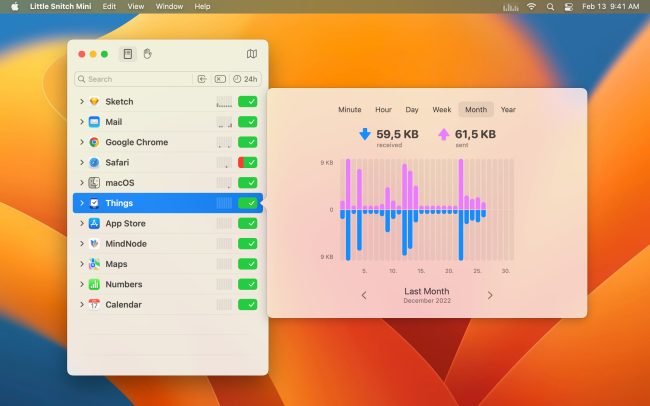Click the Calendar app icon
Screen dimensions: 650x406
(94, 305)
